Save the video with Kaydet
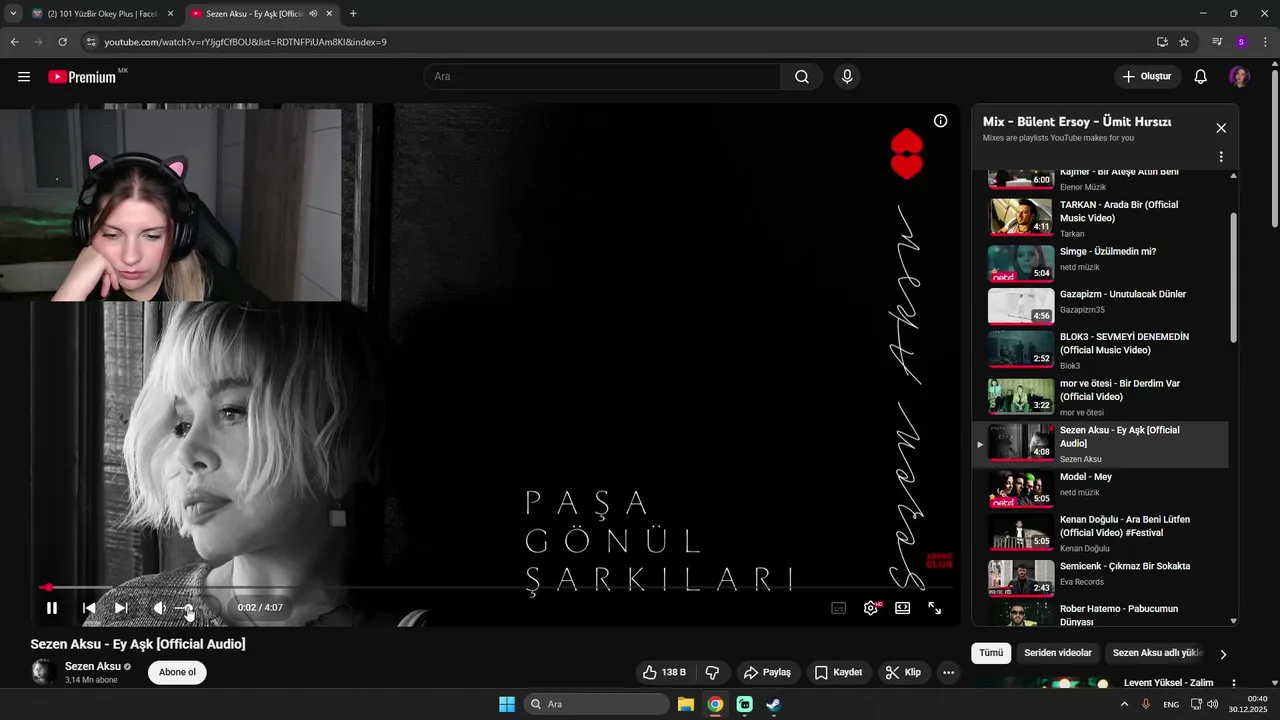The width and height of the screenshot is (1280, 720). [838, 673]
